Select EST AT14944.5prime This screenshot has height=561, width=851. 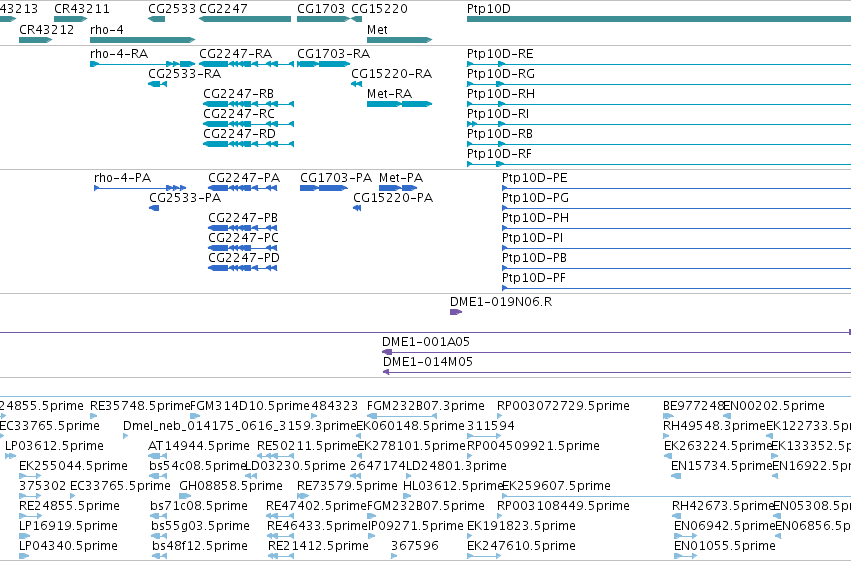coord(199,446)
